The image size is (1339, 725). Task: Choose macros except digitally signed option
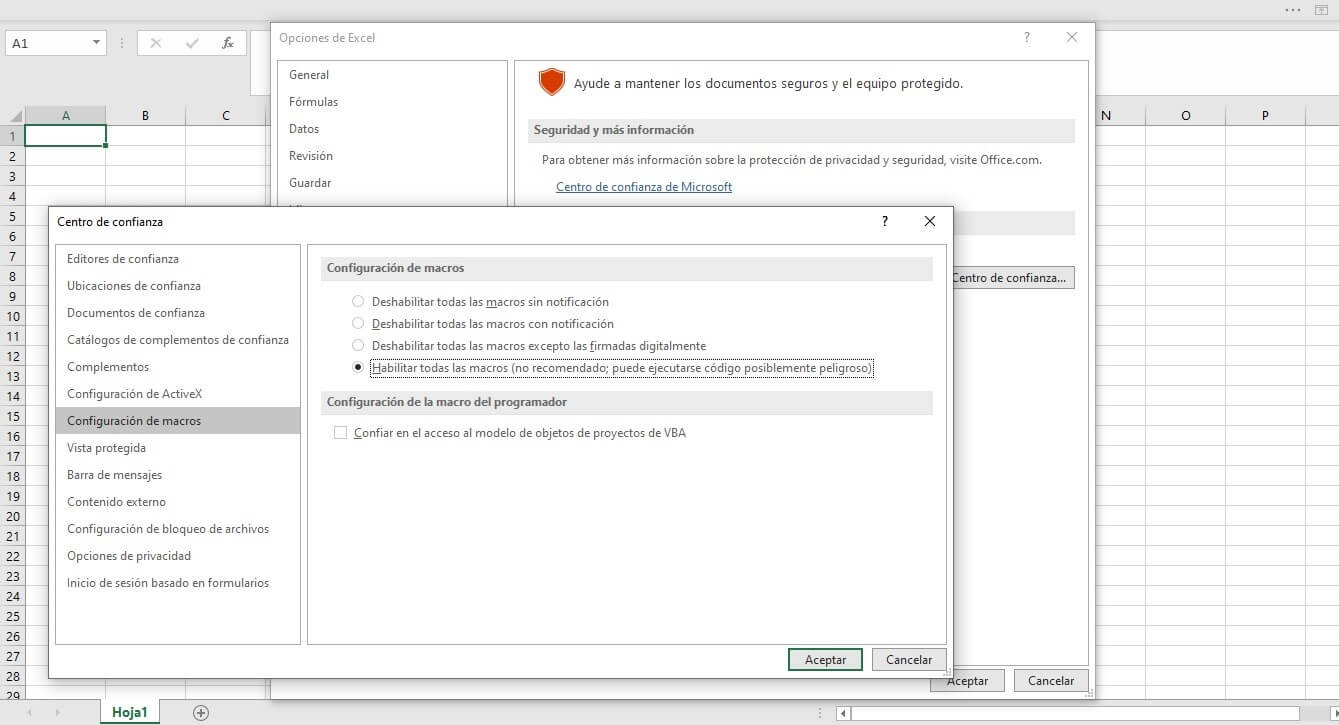[358, 345]
